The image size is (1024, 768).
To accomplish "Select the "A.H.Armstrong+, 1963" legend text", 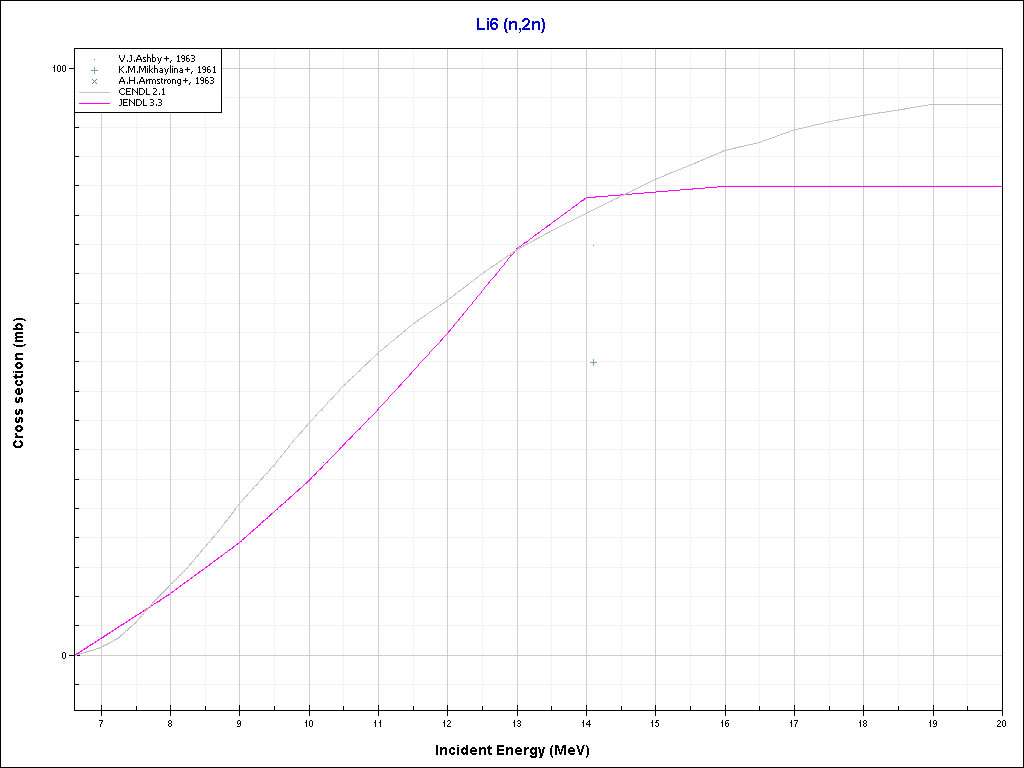I will tap(166, 81).
